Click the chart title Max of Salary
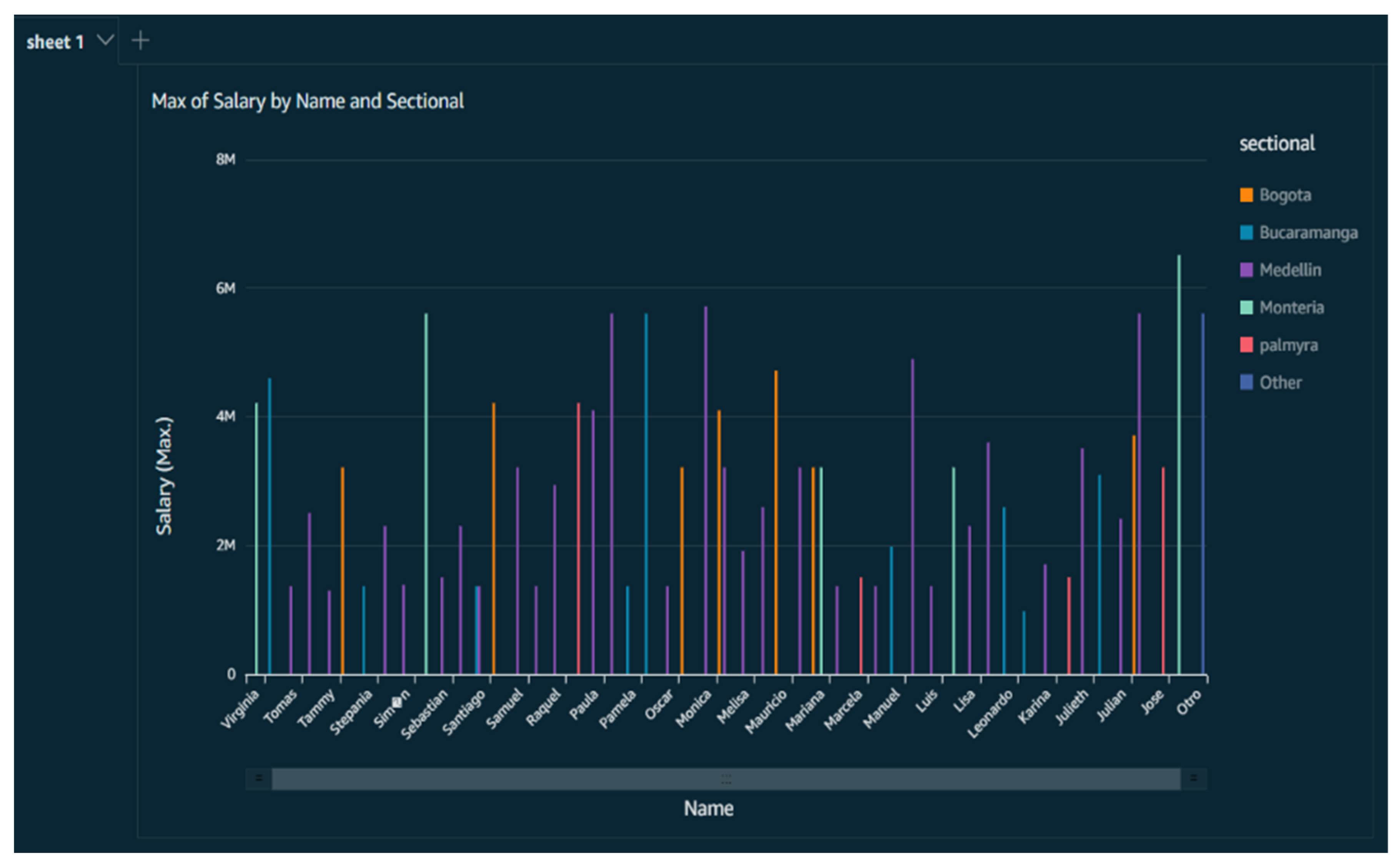Viewport: 1399px width, 868px height. (307, 101)
